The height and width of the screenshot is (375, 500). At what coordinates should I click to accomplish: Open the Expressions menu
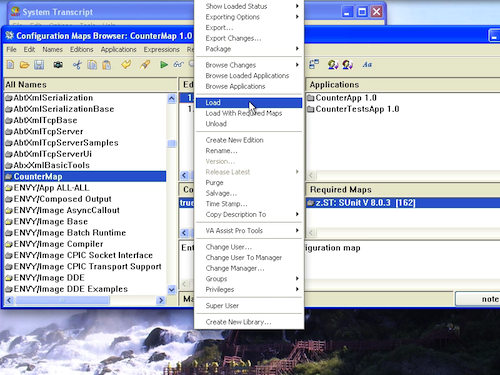coord(162,49)
